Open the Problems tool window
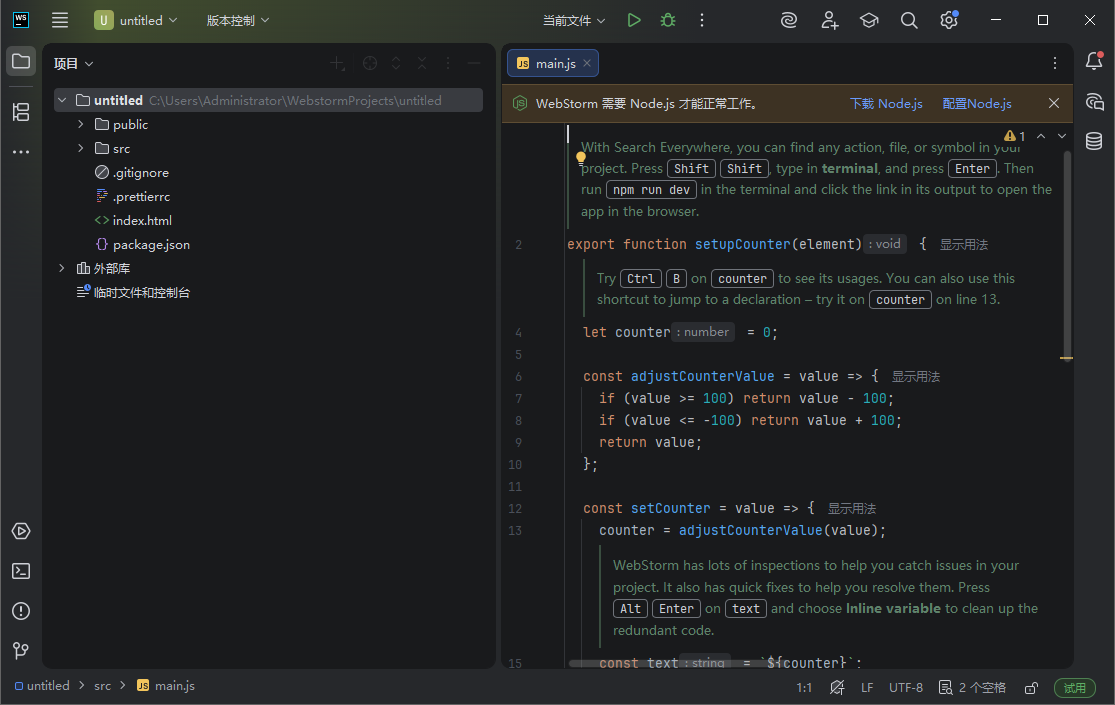 21,611
